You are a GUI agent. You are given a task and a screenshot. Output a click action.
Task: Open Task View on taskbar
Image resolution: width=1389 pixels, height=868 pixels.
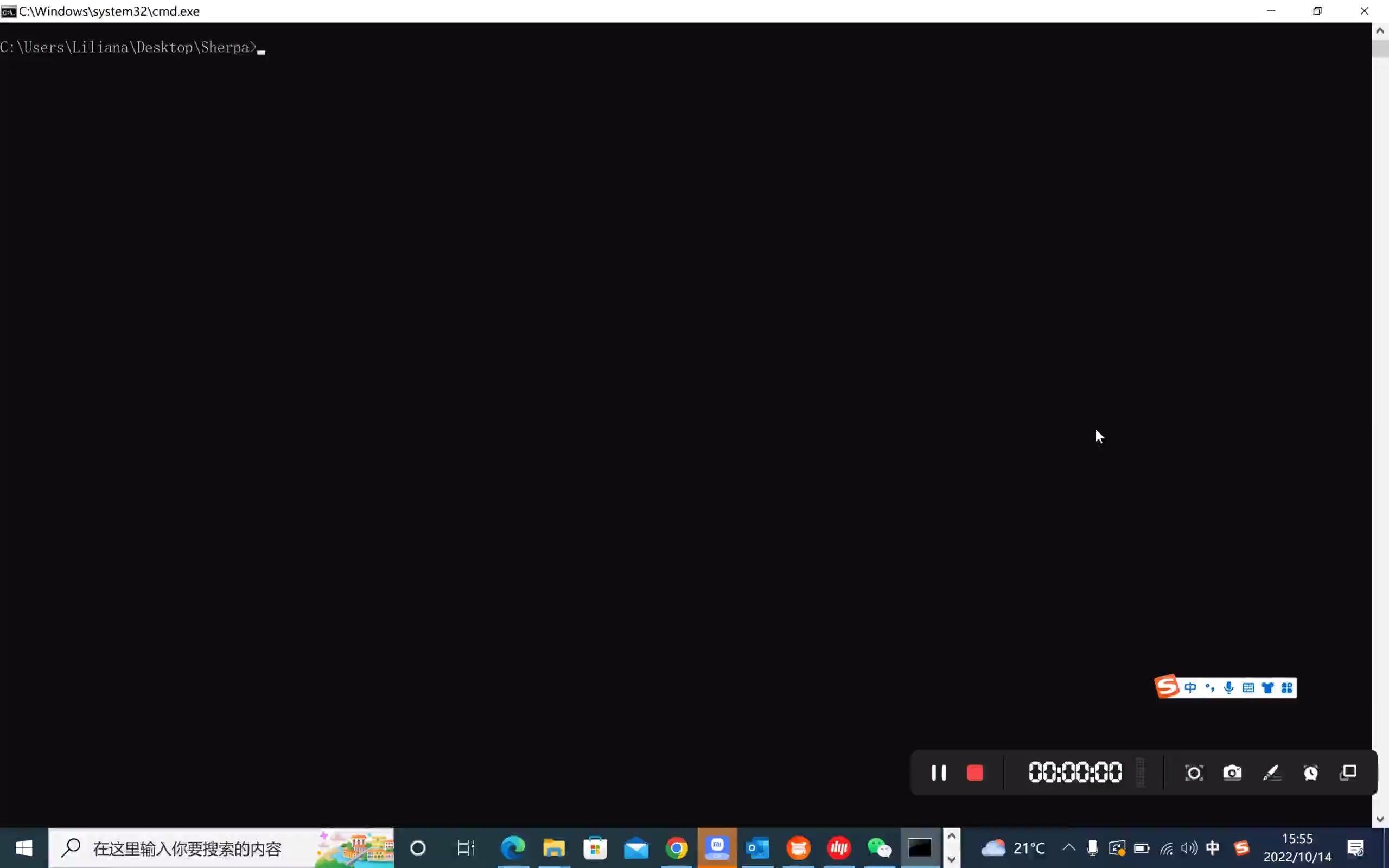point(466,848)
